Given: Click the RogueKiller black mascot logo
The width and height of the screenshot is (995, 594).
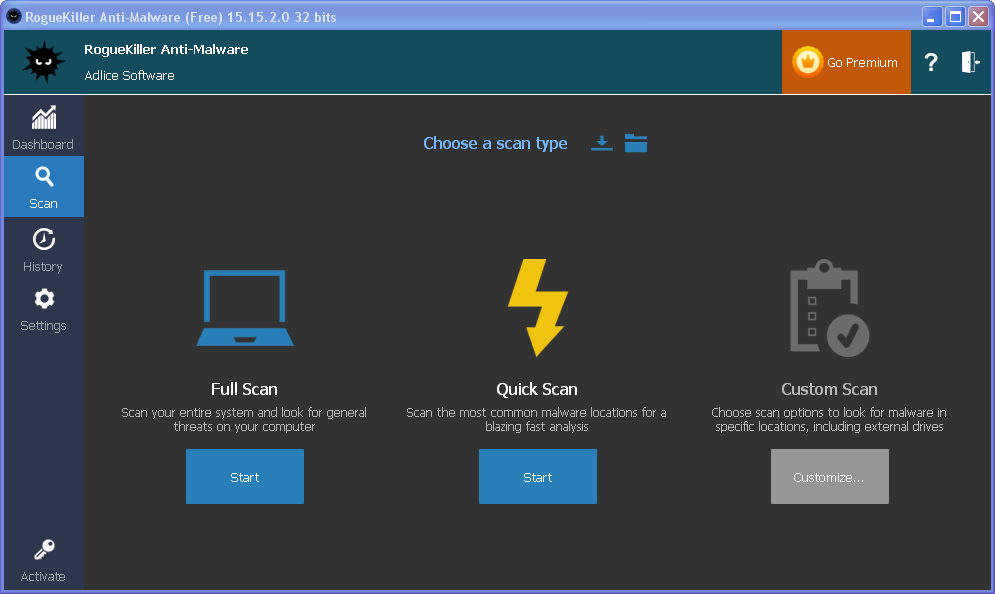Looking at the screenshot, I should tap(43, 62).
